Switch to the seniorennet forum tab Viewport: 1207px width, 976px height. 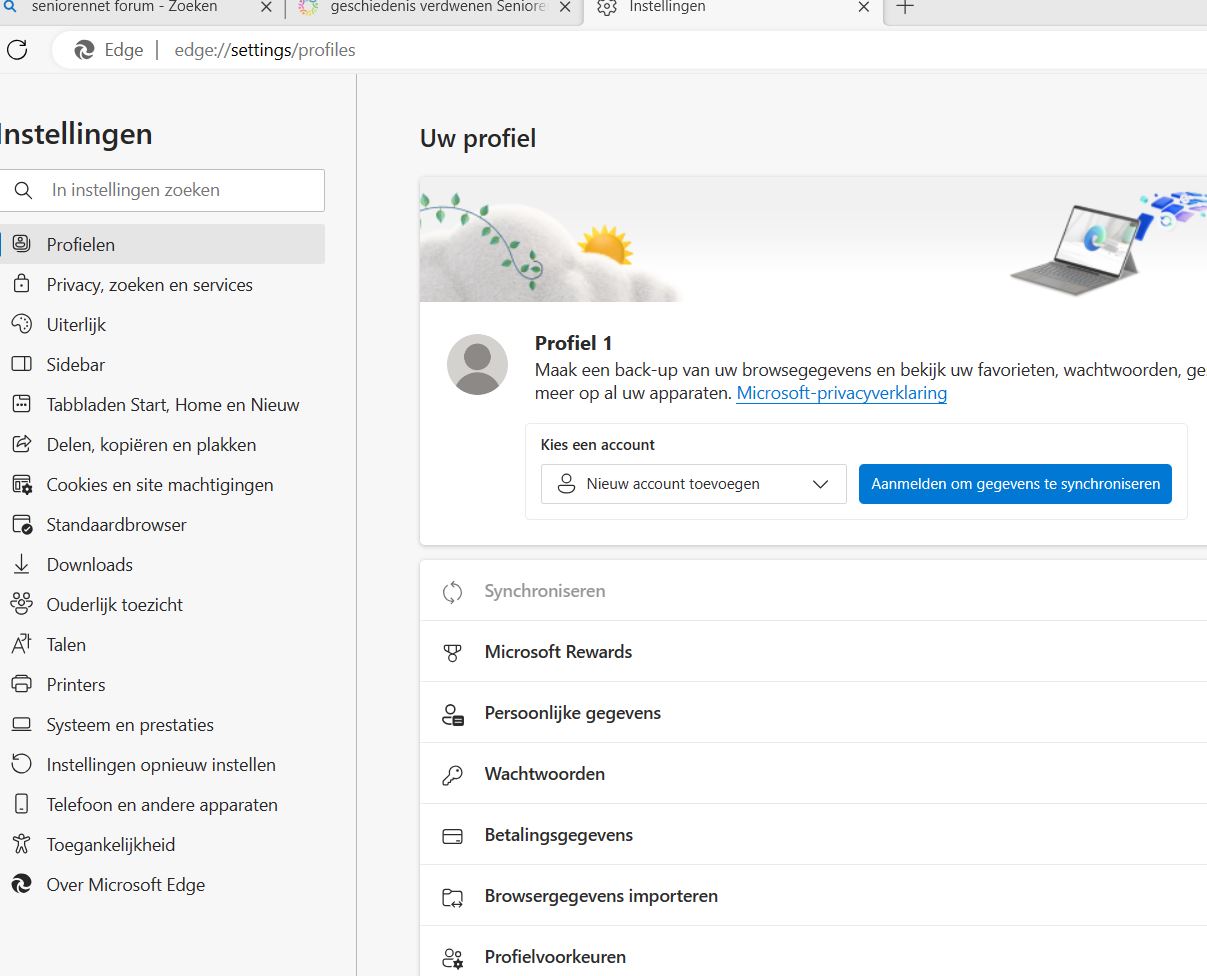(125, 8)
